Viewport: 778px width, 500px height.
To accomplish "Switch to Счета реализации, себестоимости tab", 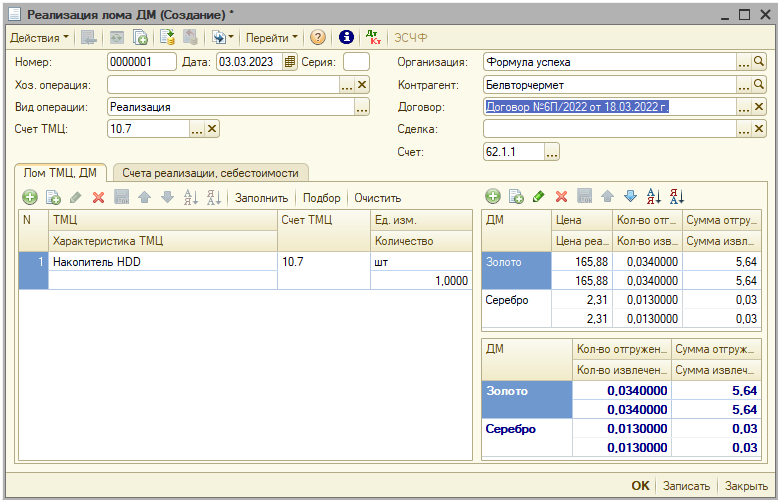I will 210,172.
